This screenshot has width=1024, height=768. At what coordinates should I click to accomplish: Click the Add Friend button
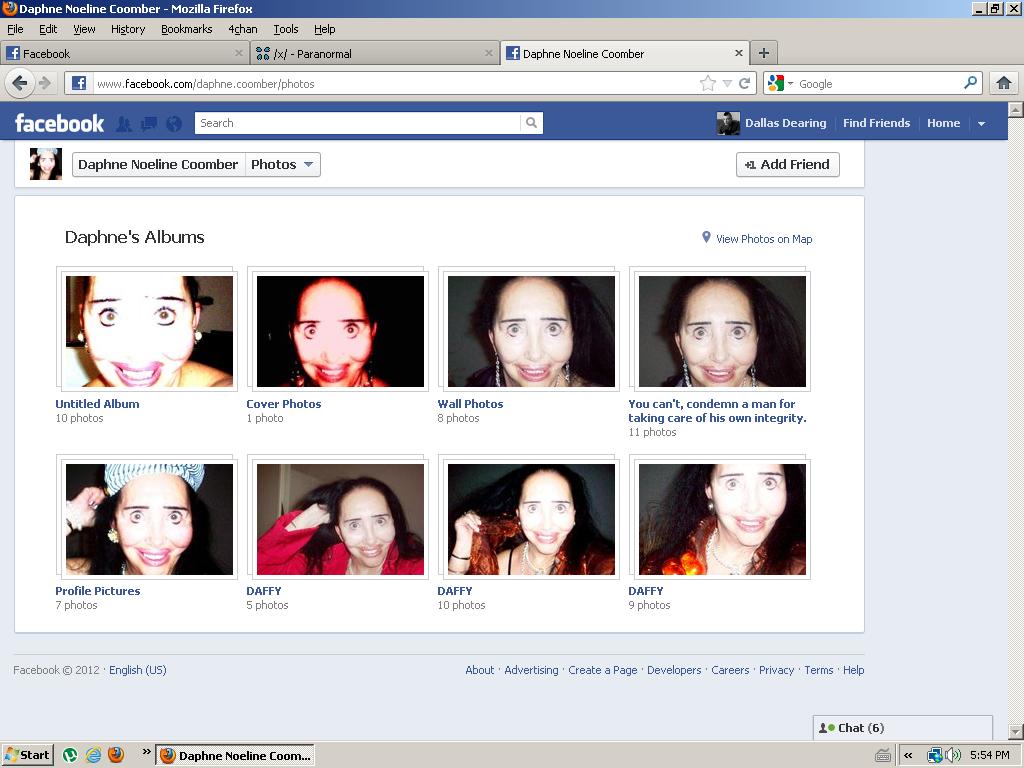point(788,165)
